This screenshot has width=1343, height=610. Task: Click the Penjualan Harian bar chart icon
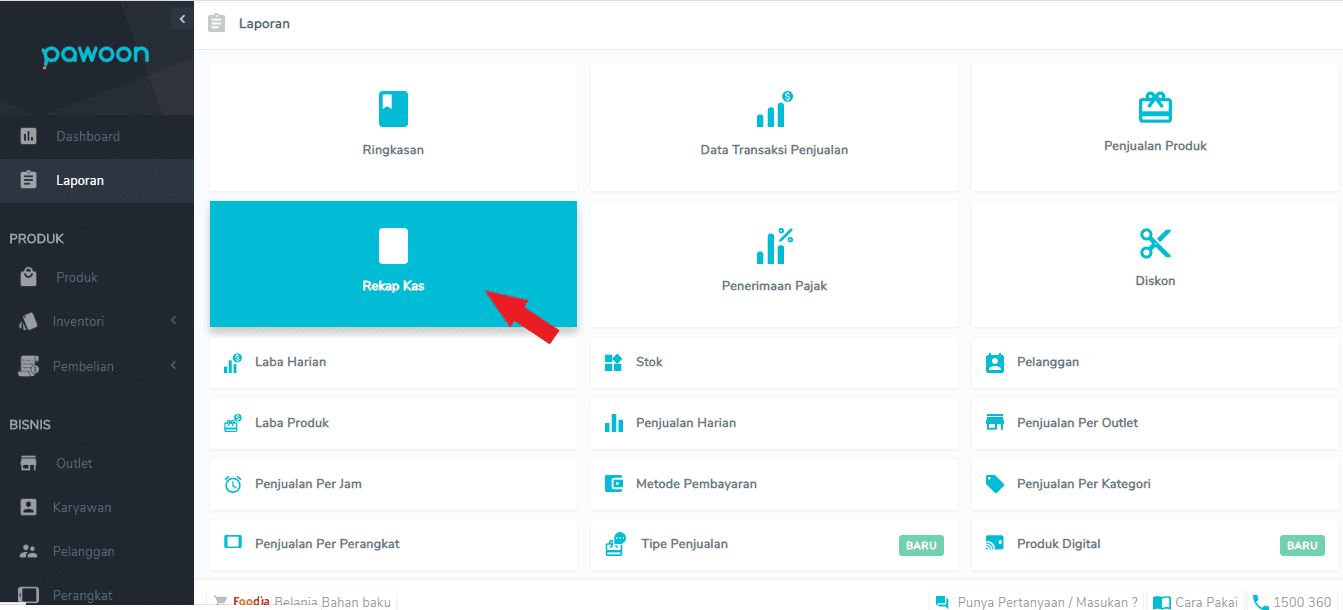click(x=614, y=423)
